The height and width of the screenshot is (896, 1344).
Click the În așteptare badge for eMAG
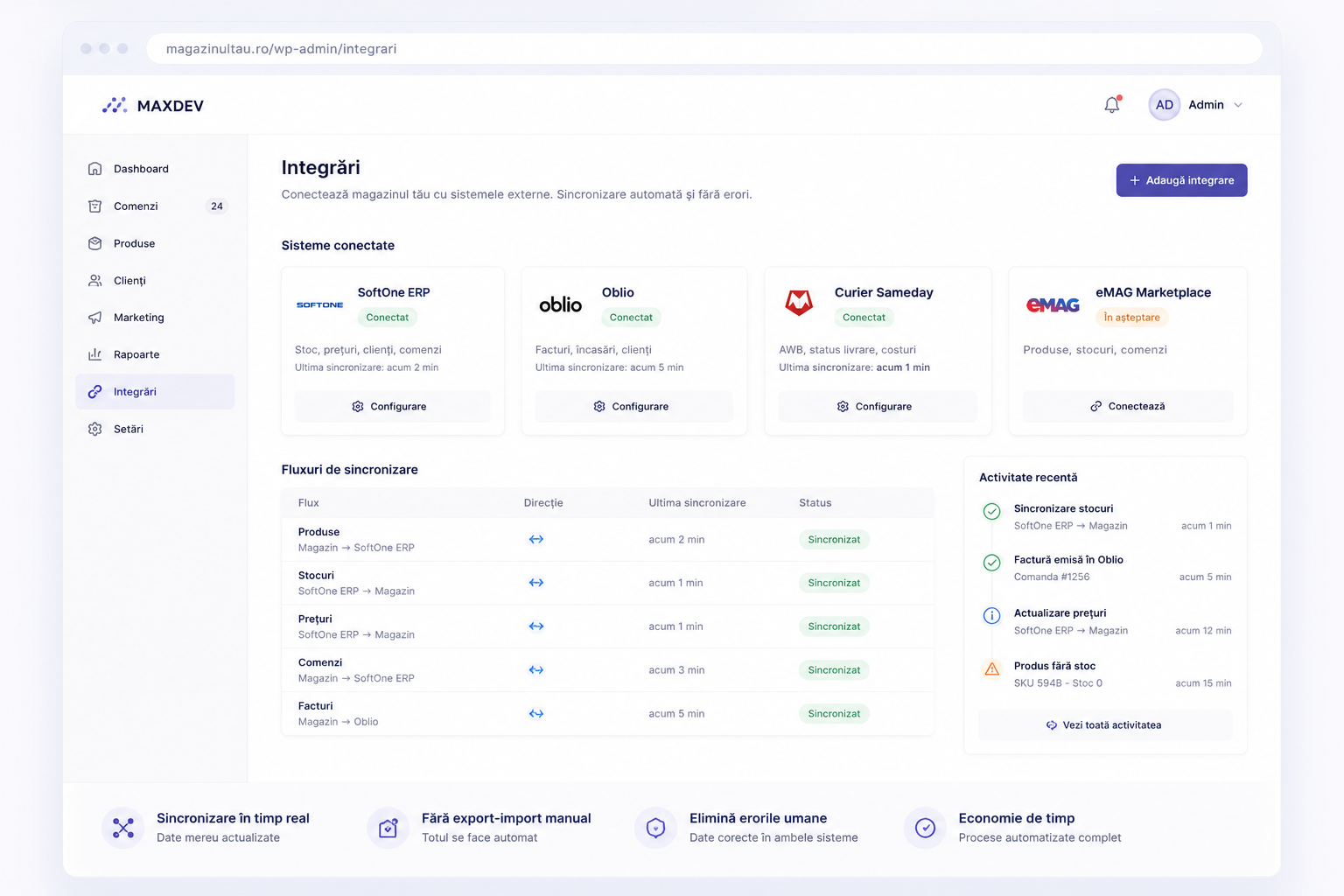(x=1131, y=318)
